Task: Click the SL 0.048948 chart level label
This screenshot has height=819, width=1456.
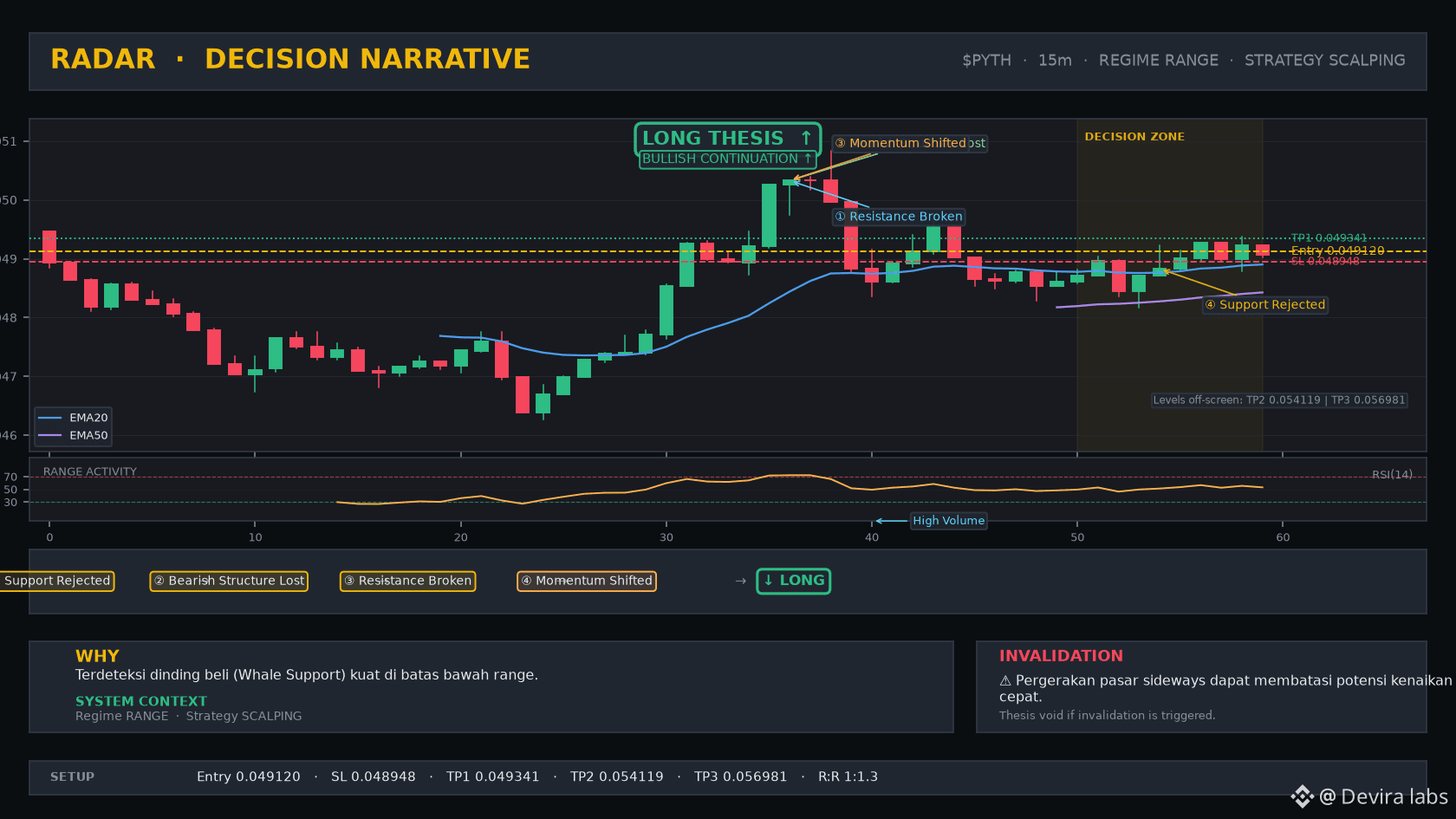Action: click(x=1325, y=261)
